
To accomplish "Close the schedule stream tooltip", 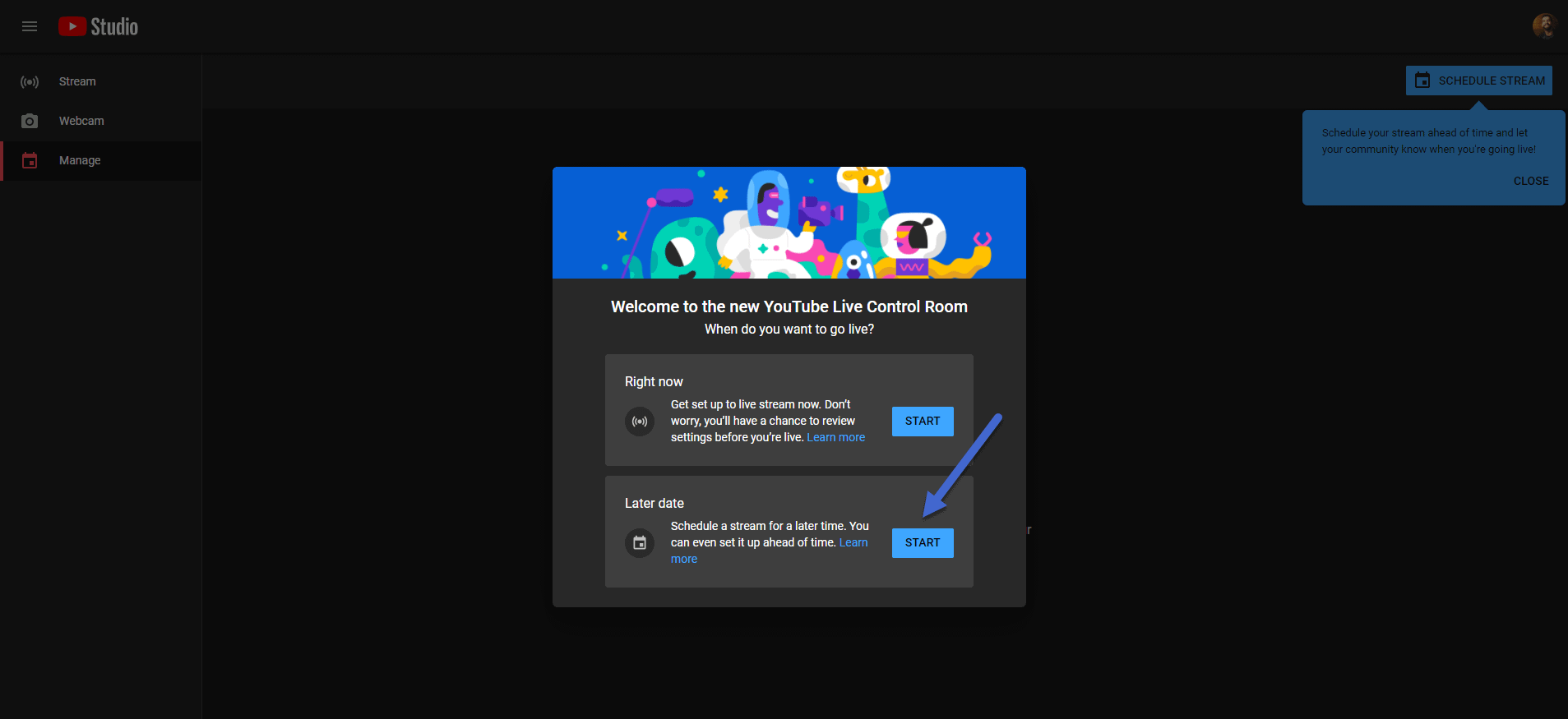I will tap(1531, 181).
